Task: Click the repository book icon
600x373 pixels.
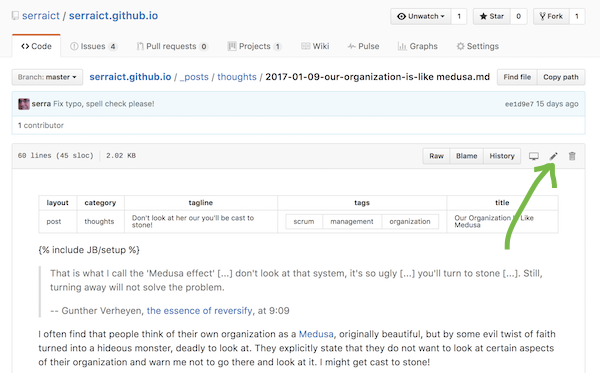Action: point(15,16)
